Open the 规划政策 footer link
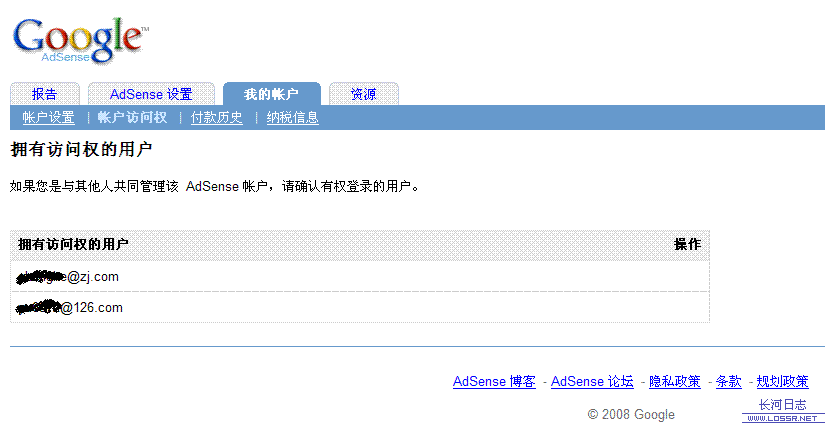Viewport: 825px width, 423px height. pos(782,381)
